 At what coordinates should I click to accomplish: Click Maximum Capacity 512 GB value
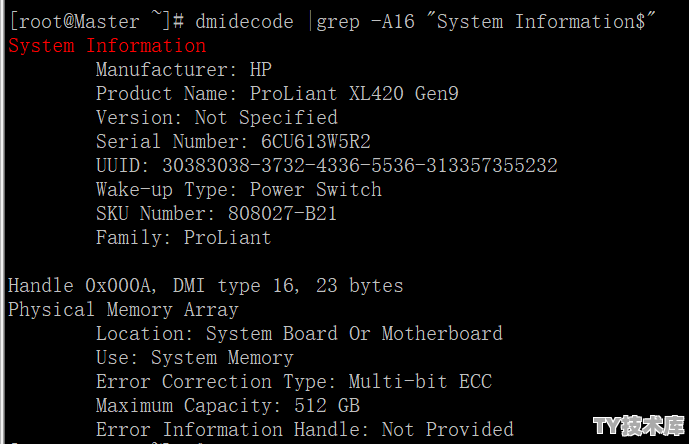[327, 406]
